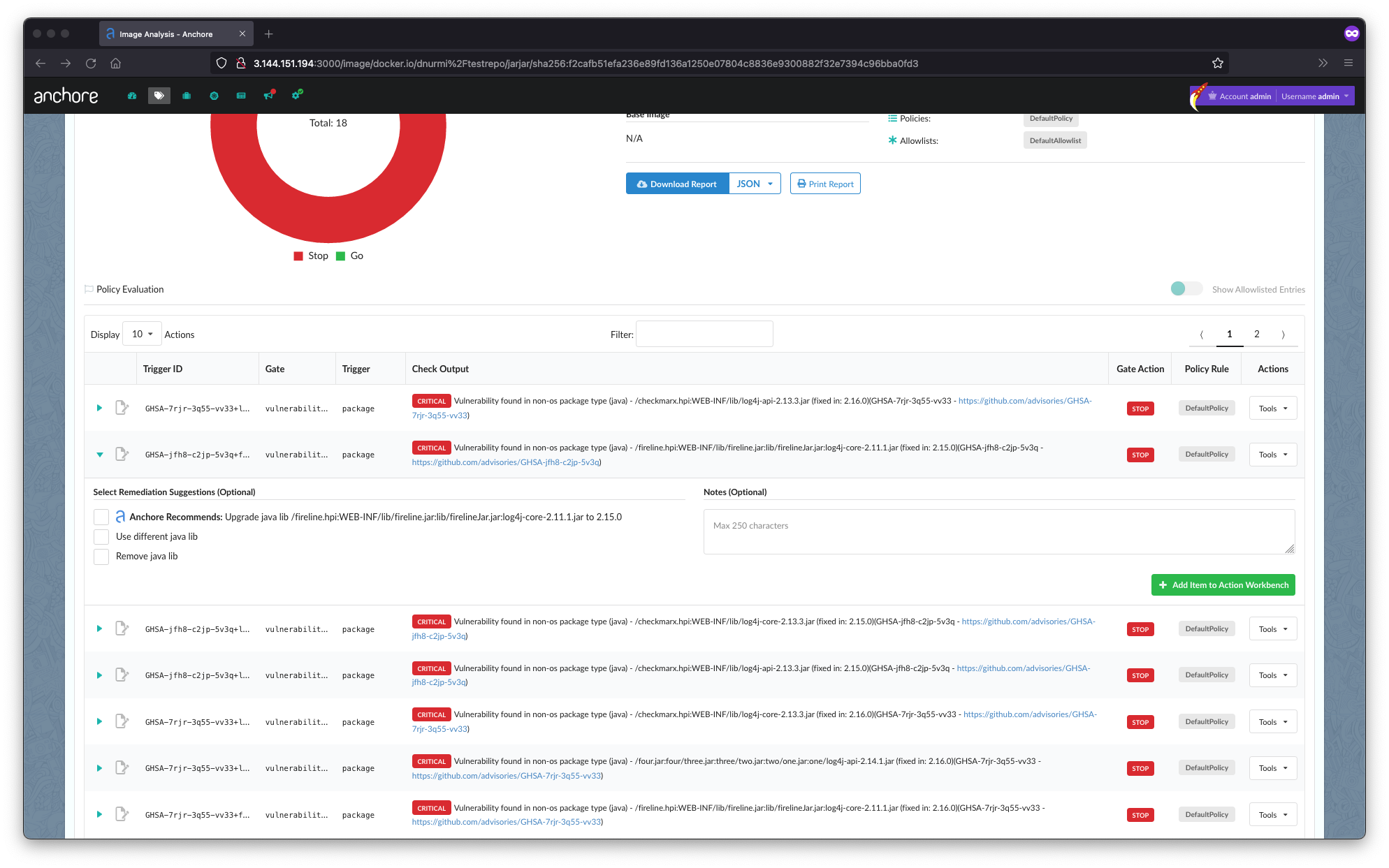Go to page 2 of results
Viewport: 1389px width, 868px height.
[1256, 334]
